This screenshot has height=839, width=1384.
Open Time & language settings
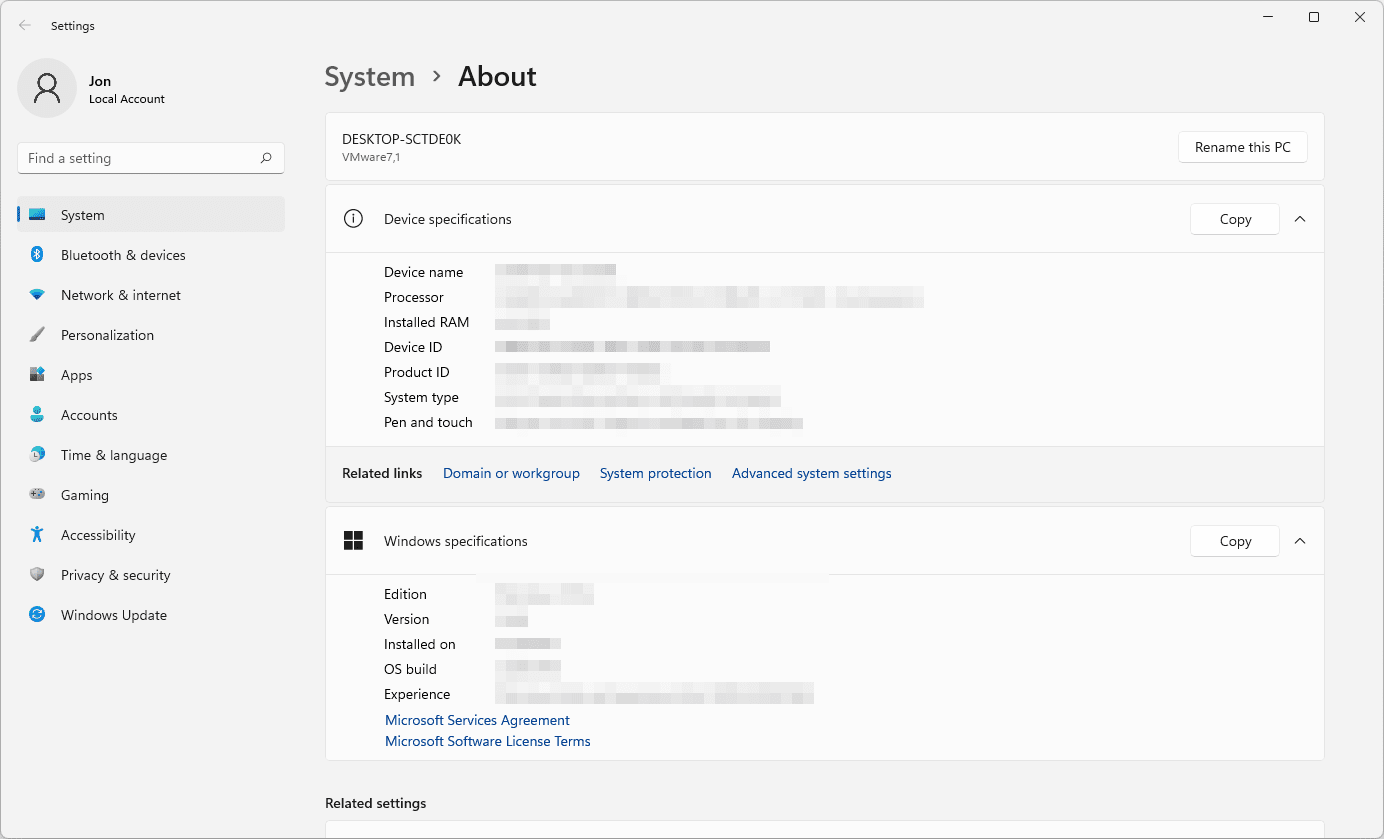click(151, 455)
